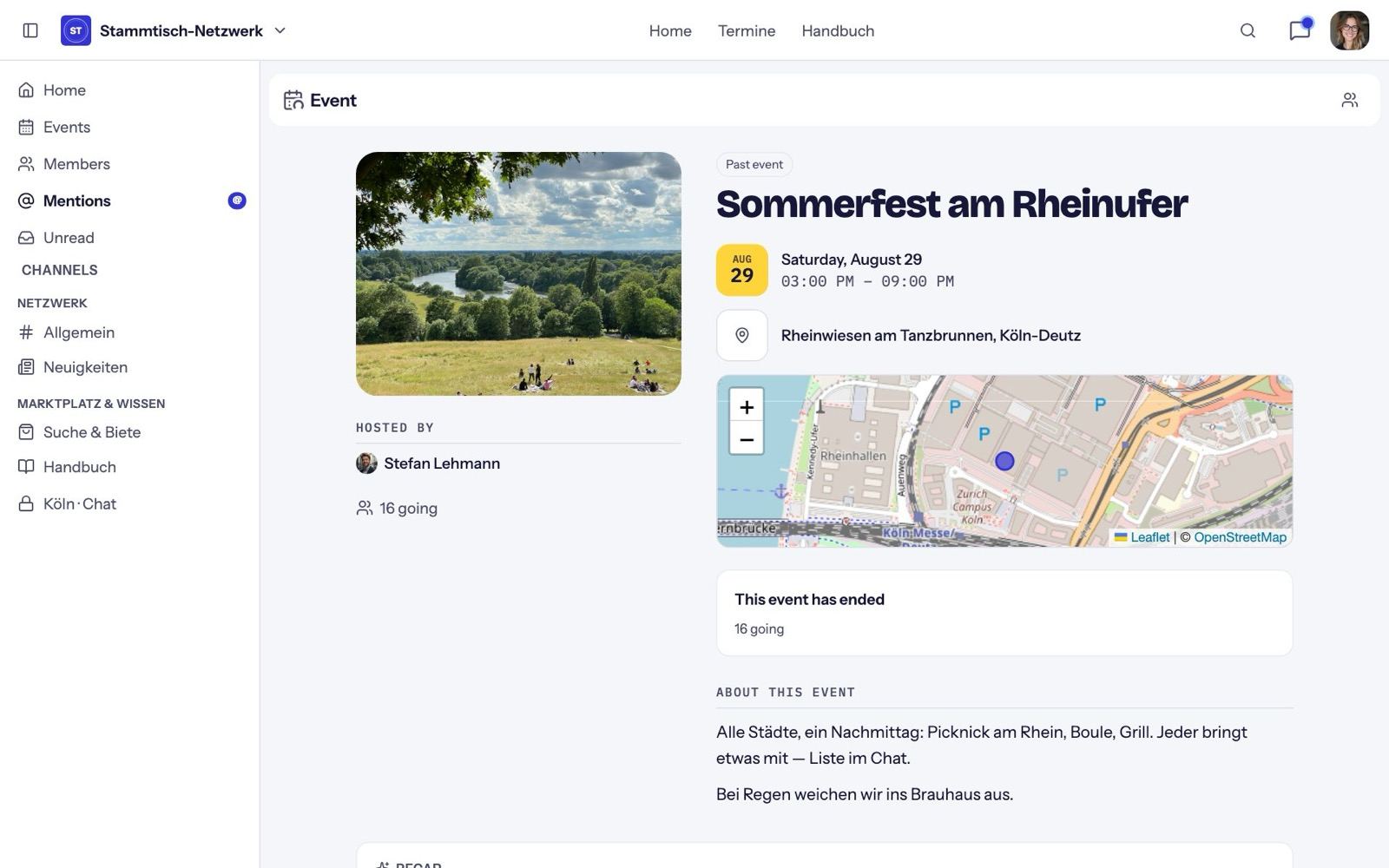The height and width of the screenshot is (868, 1389).
Task: Open the Stammtisch-Netzwerk dropdown chevron
Action: (280, 30)
